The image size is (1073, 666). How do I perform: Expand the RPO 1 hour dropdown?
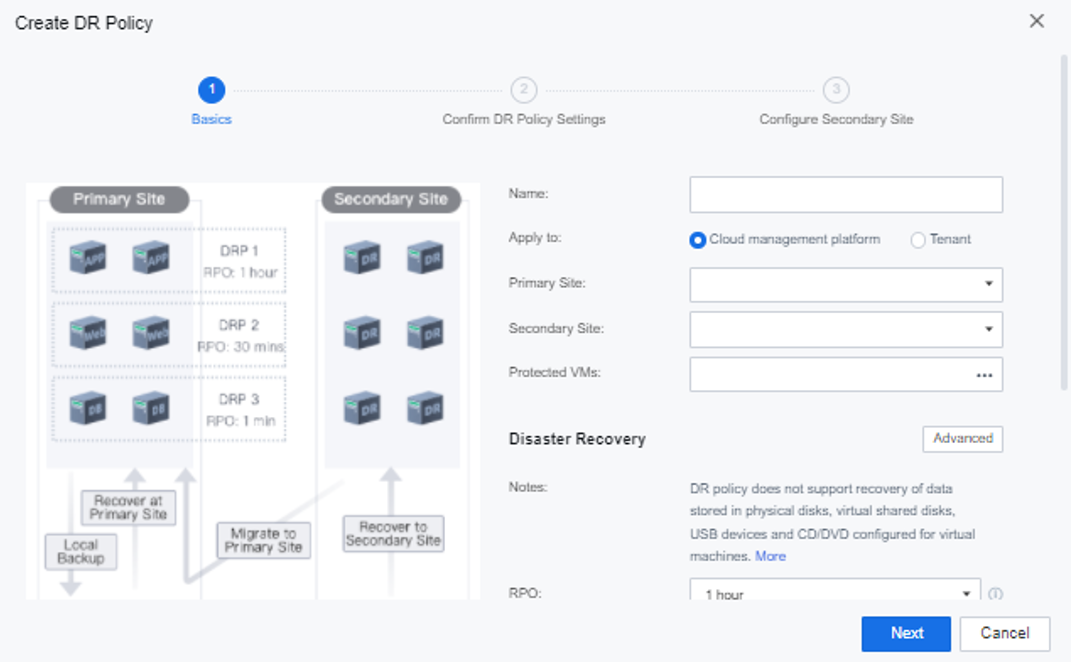[x=835, y=590]
